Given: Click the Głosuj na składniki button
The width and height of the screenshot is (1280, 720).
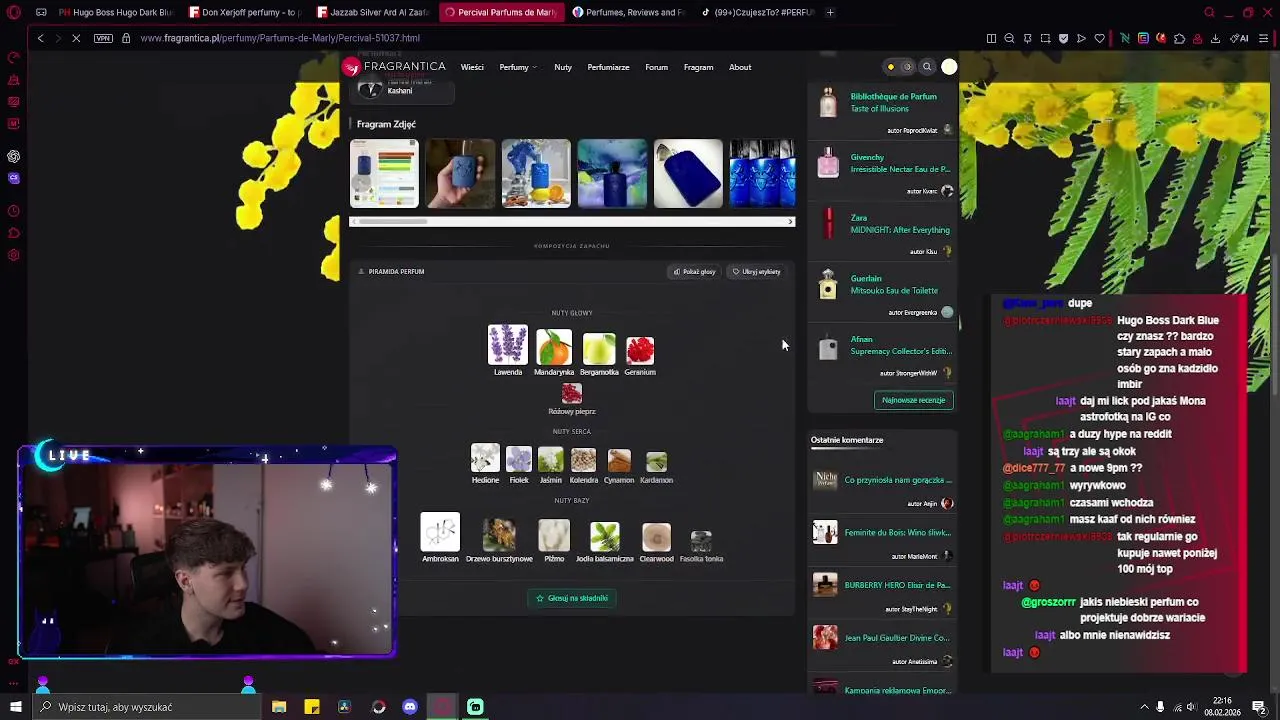Looking at the screenshot, I should pos(572,598).
